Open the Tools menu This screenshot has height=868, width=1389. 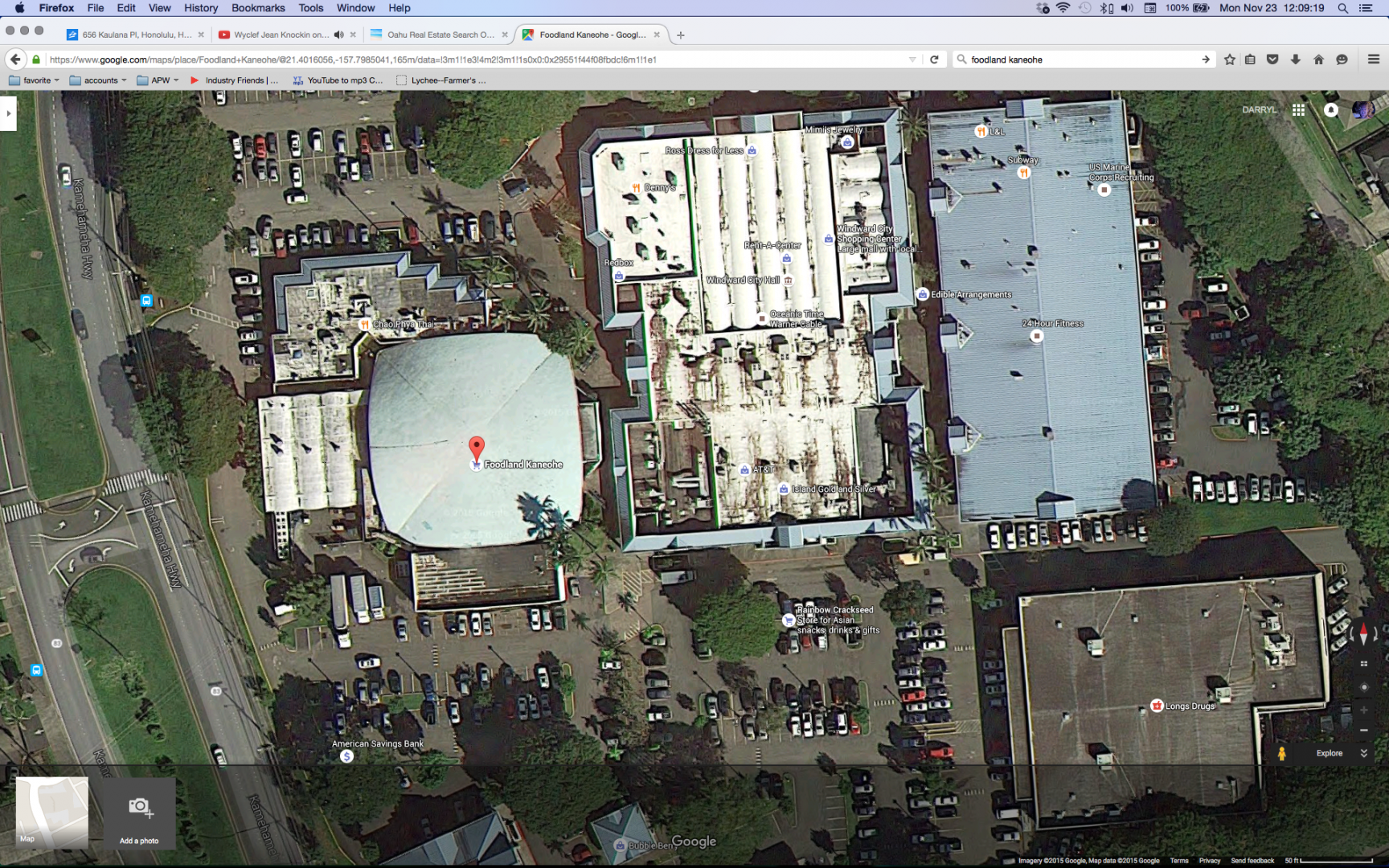click(311, 8)
